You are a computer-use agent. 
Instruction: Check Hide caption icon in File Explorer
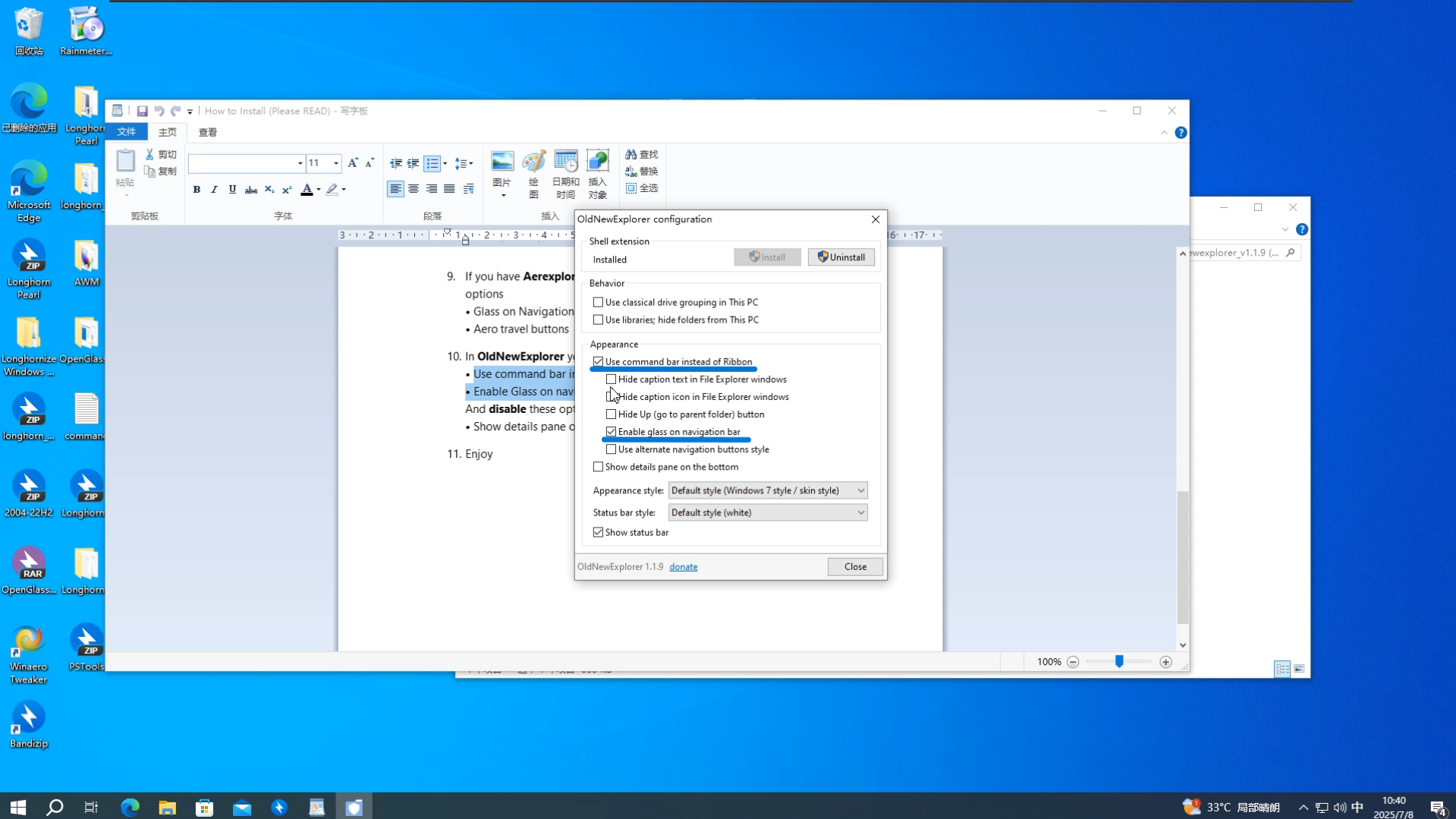point(612,396)
